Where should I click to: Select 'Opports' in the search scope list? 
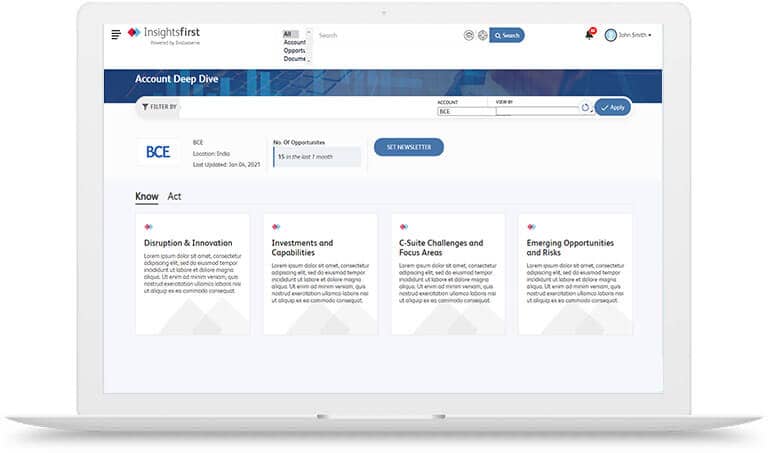[294, 50]
